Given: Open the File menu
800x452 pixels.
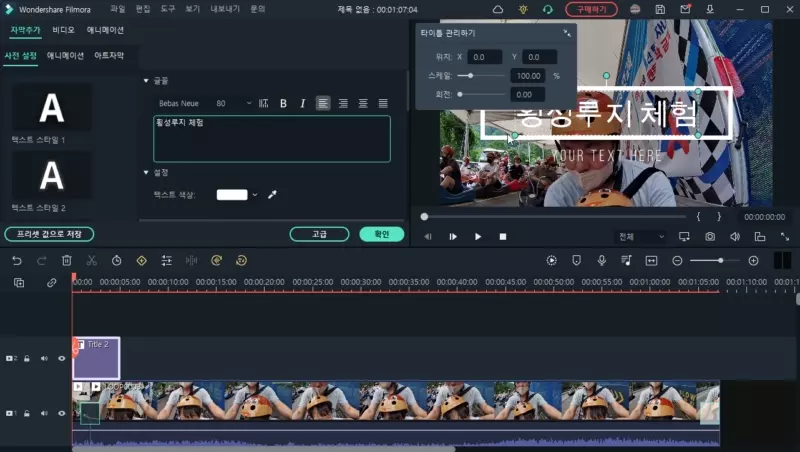Looking at the screenshot, I should 117,9.
